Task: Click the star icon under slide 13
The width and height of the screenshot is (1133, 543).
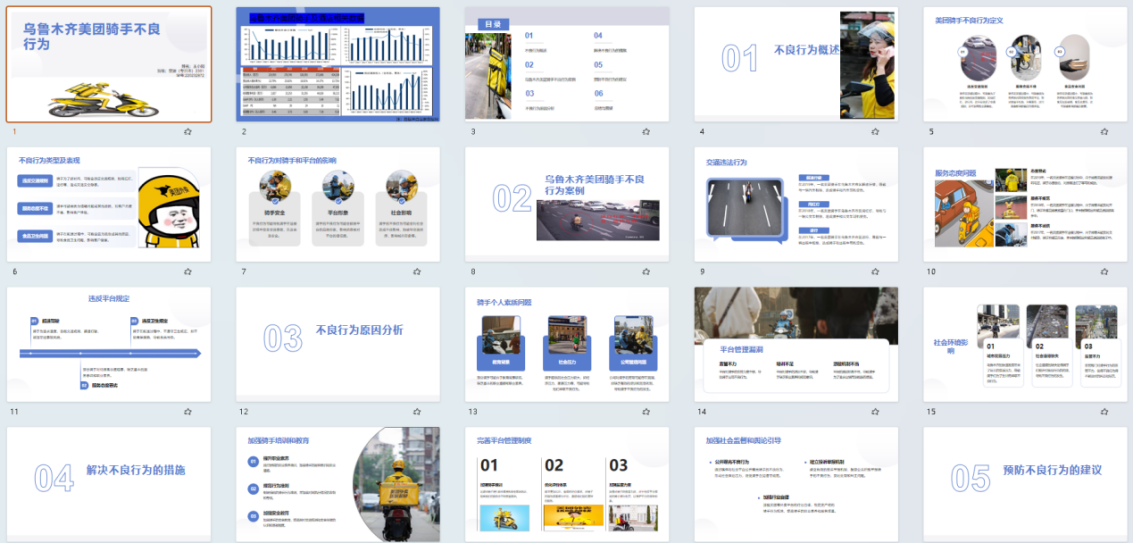Action: pos(646,411)
